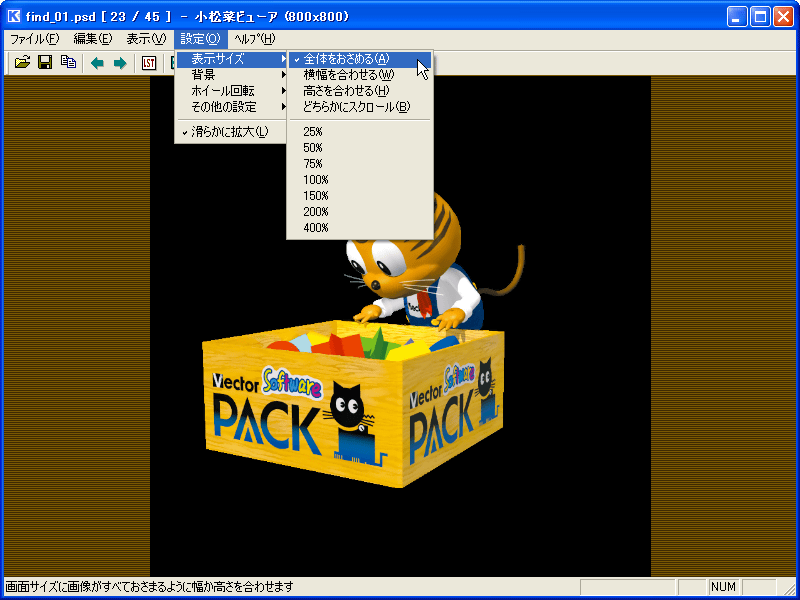The image size is (800, 600).
Task: Maximize the 小松菜ビューア window
Action: [x=760, y=17]
